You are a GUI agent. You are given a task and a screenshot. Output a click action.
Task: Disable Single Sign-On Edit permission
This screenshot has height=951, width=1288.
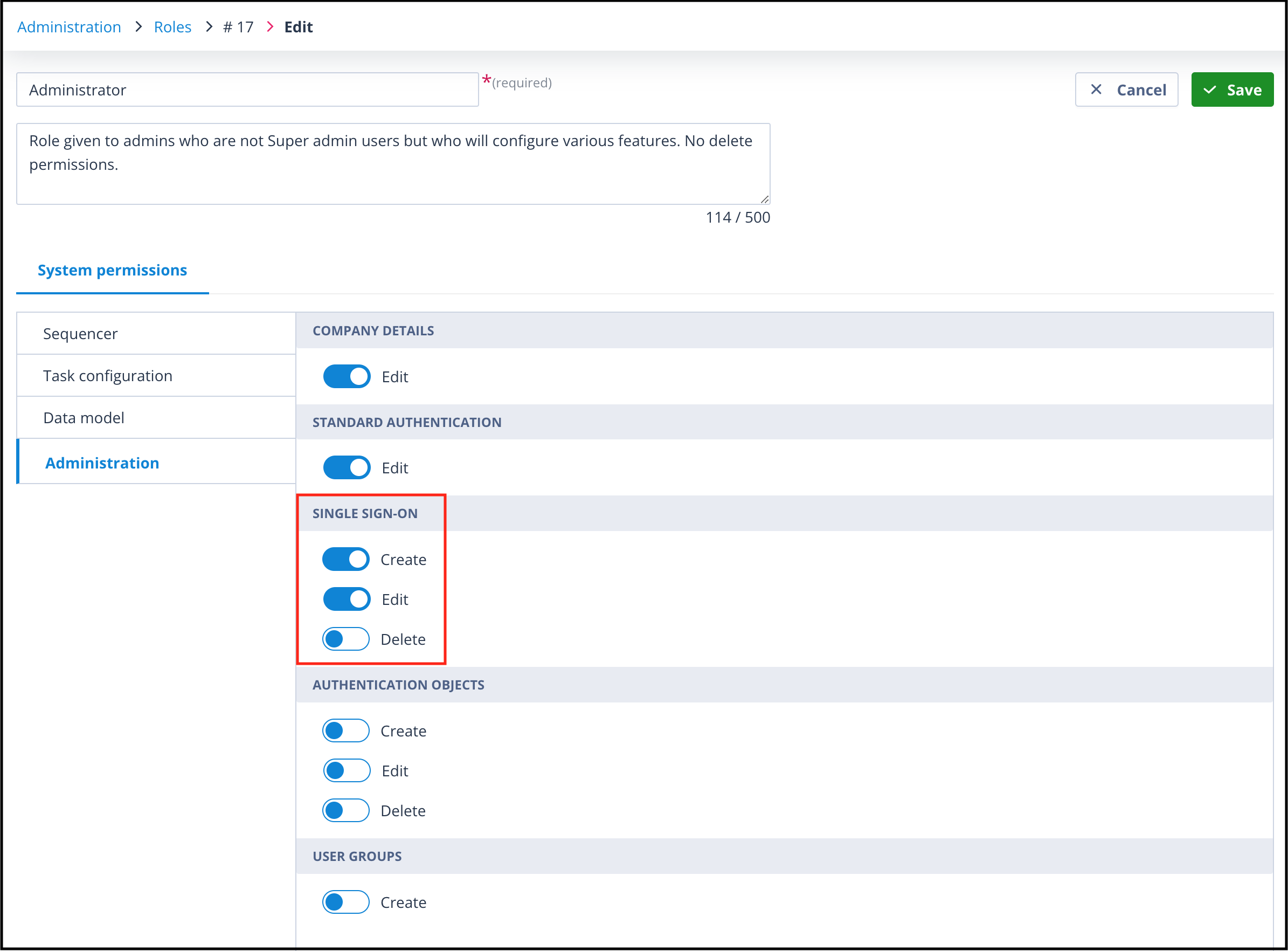(x=347, y=599)
